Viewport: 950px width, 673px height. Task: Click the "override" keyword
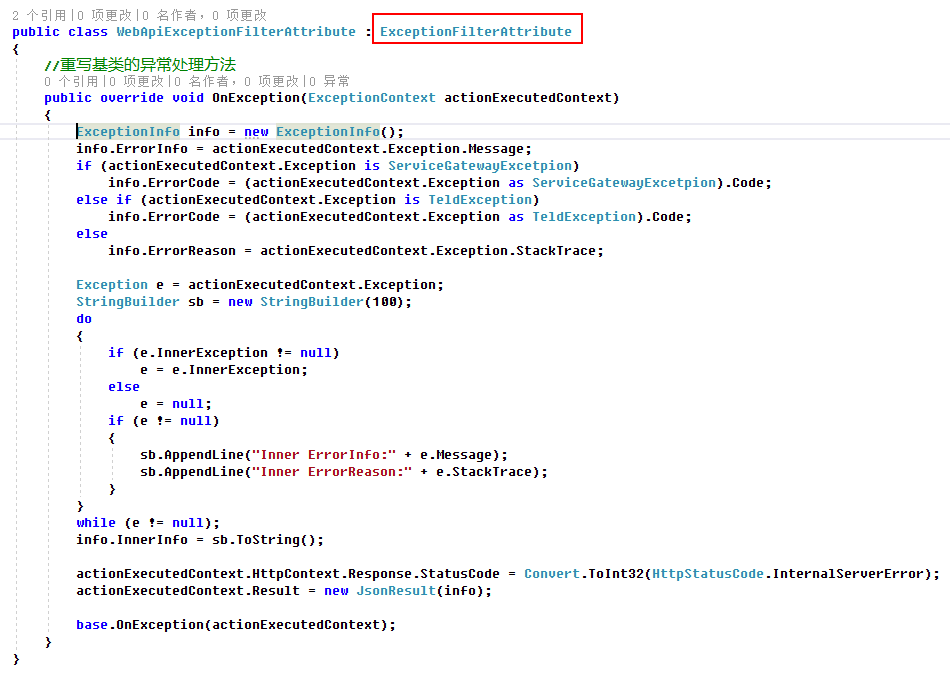click(131, 98)
